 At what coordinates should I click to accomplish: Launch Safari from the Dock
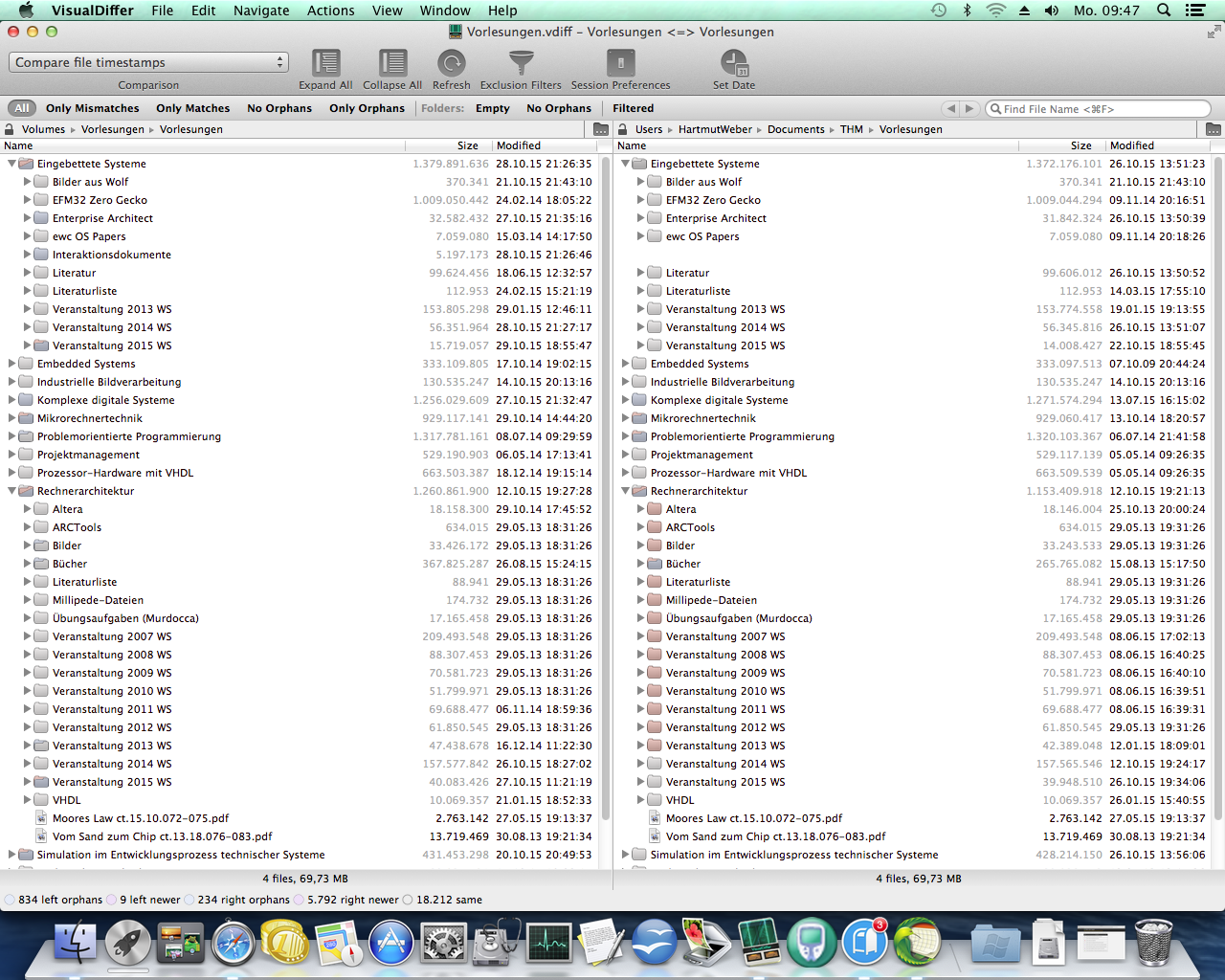pos(233,943)
